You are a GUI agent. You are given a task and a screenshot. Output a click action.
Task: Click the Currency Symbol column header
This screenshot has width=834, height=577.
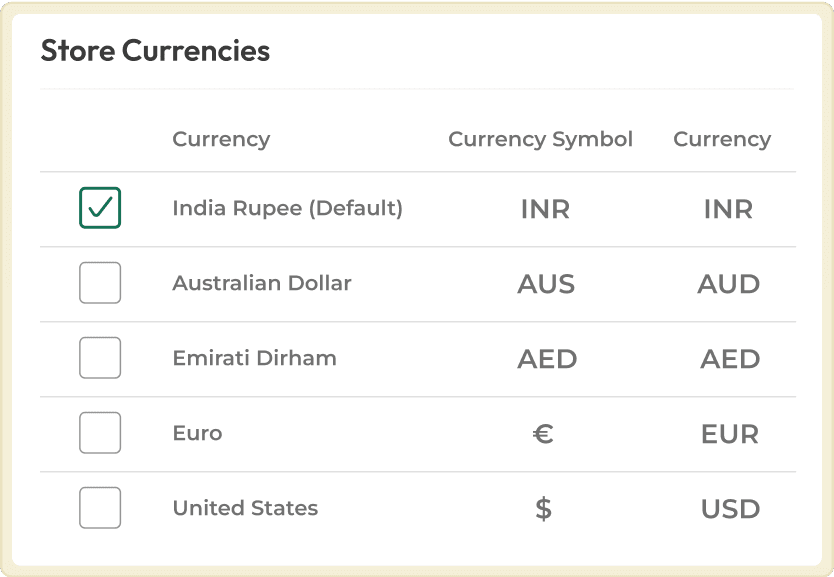[x=540, y=139]
